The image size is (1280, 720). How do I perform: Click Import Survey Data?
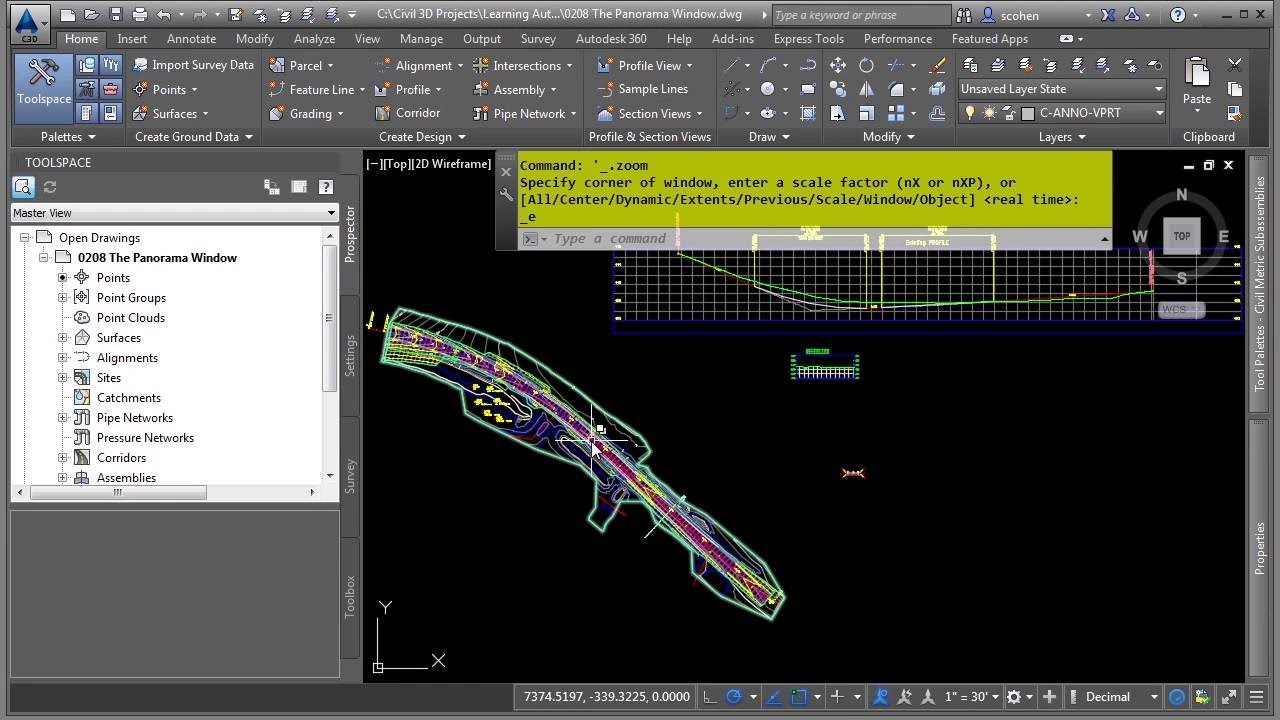coord(192,65)
